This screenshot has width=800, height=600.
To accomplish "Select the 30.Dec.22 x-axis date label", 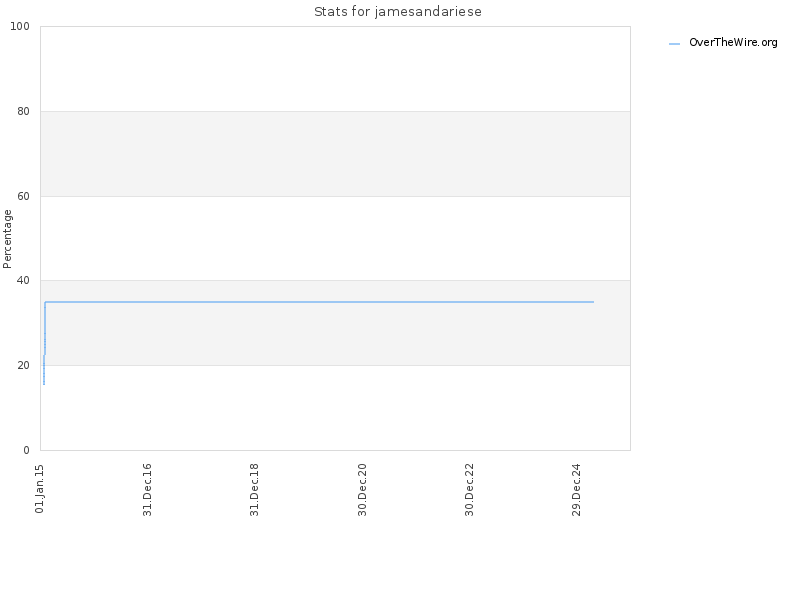I will pos(469,489).
